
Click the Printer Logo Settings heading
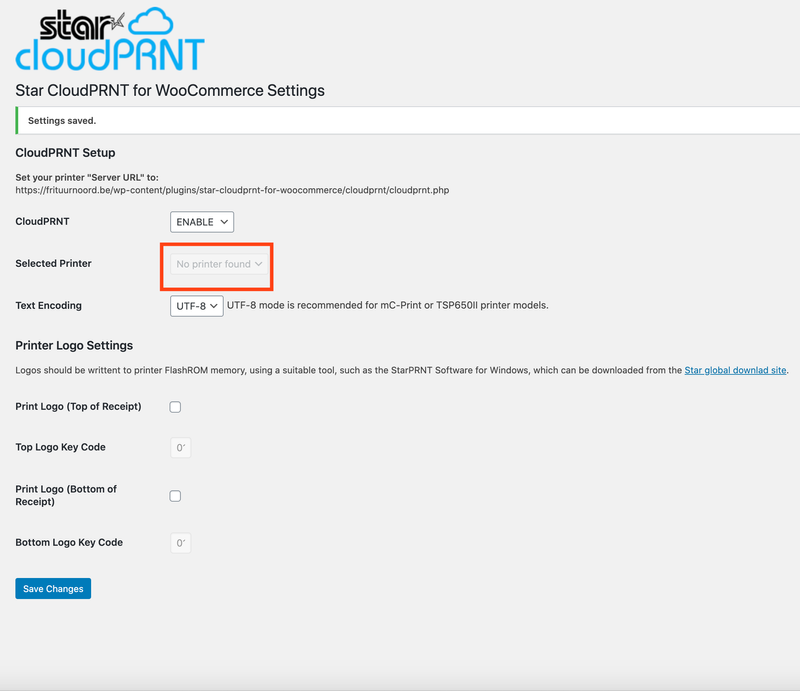(x=74, y=346)
